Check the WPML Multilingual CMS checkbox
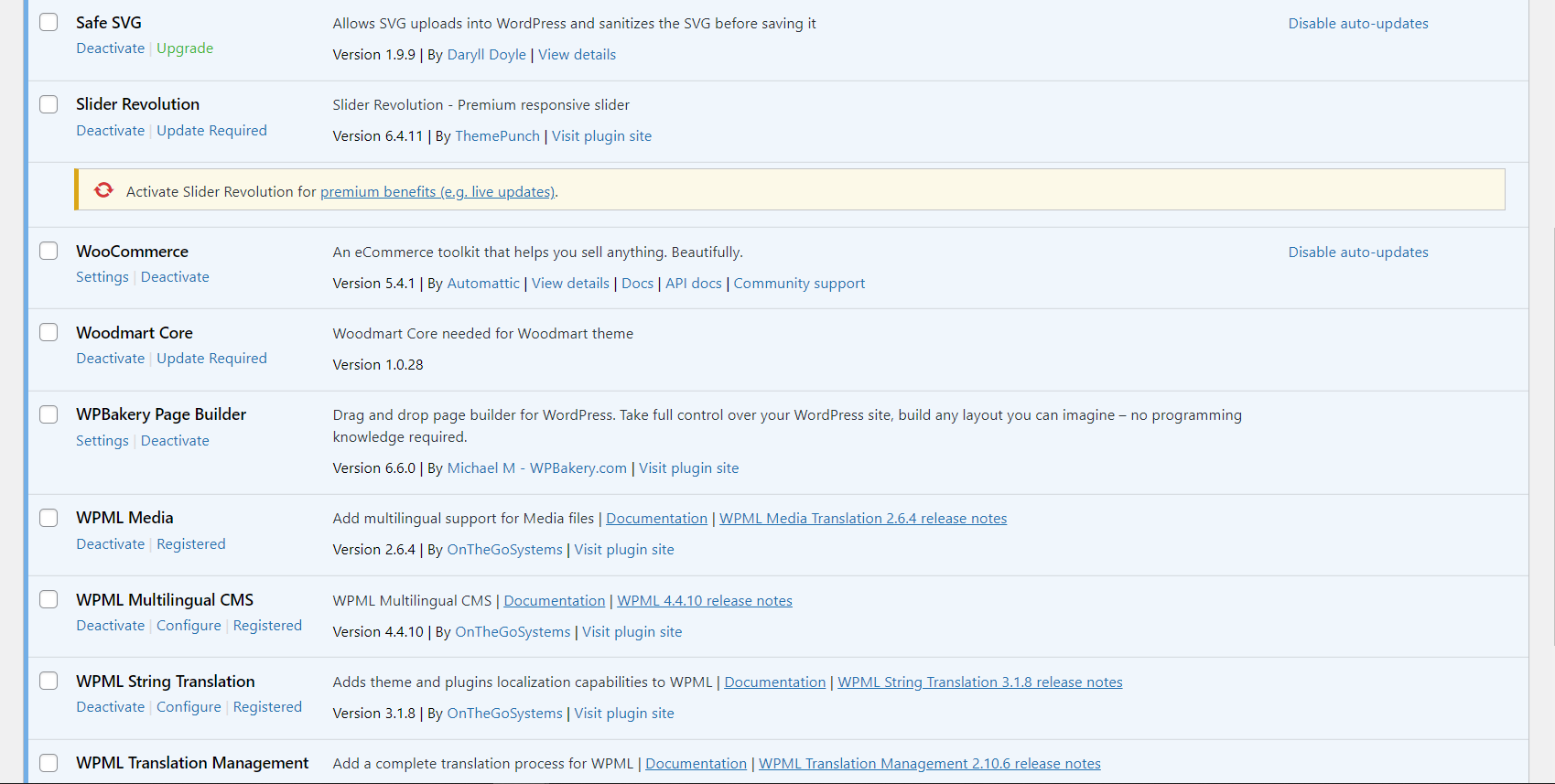 pos(49,599)
